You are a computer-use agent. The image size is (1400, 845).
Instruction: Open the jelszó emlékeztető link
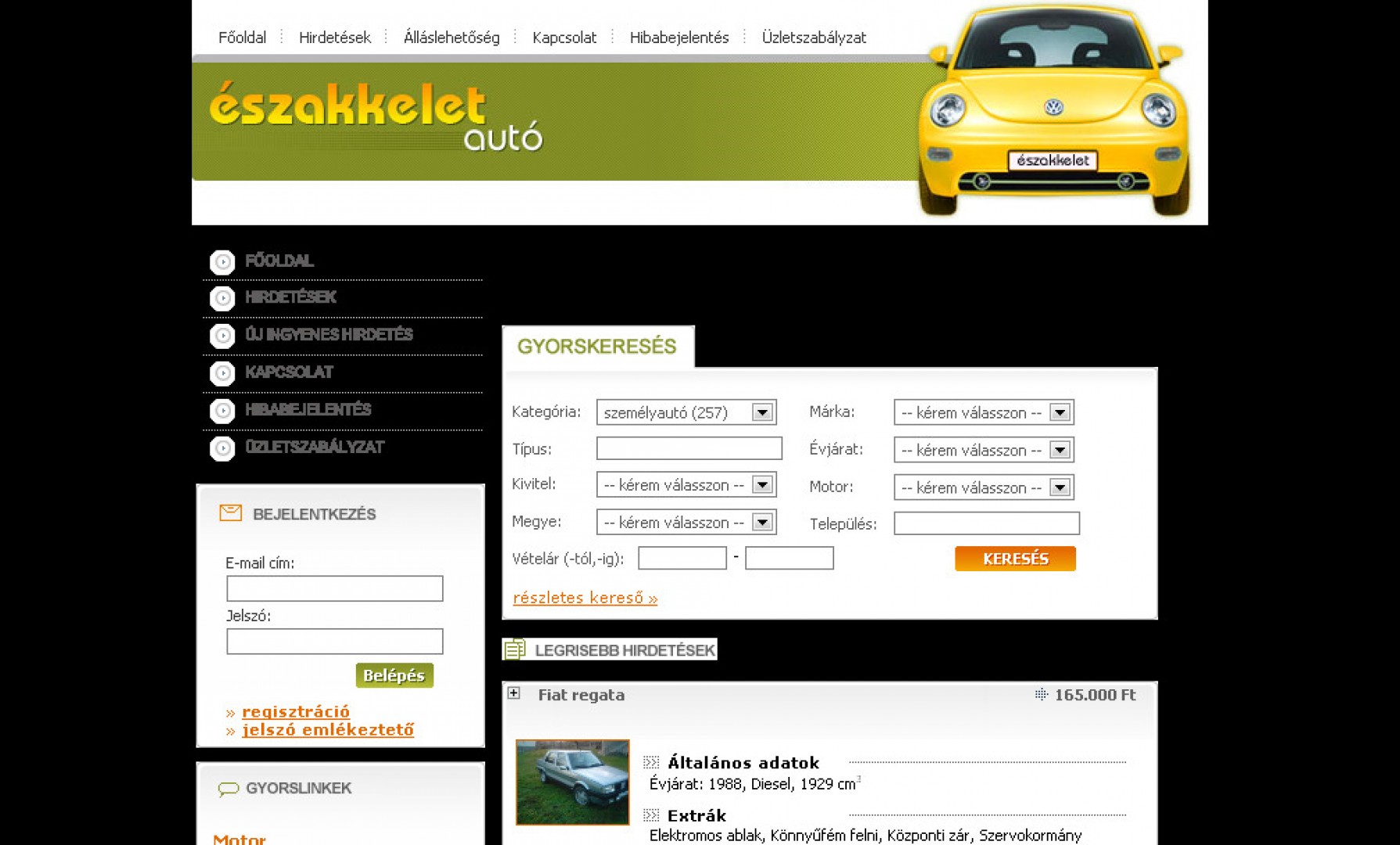[x=328, y=730]
